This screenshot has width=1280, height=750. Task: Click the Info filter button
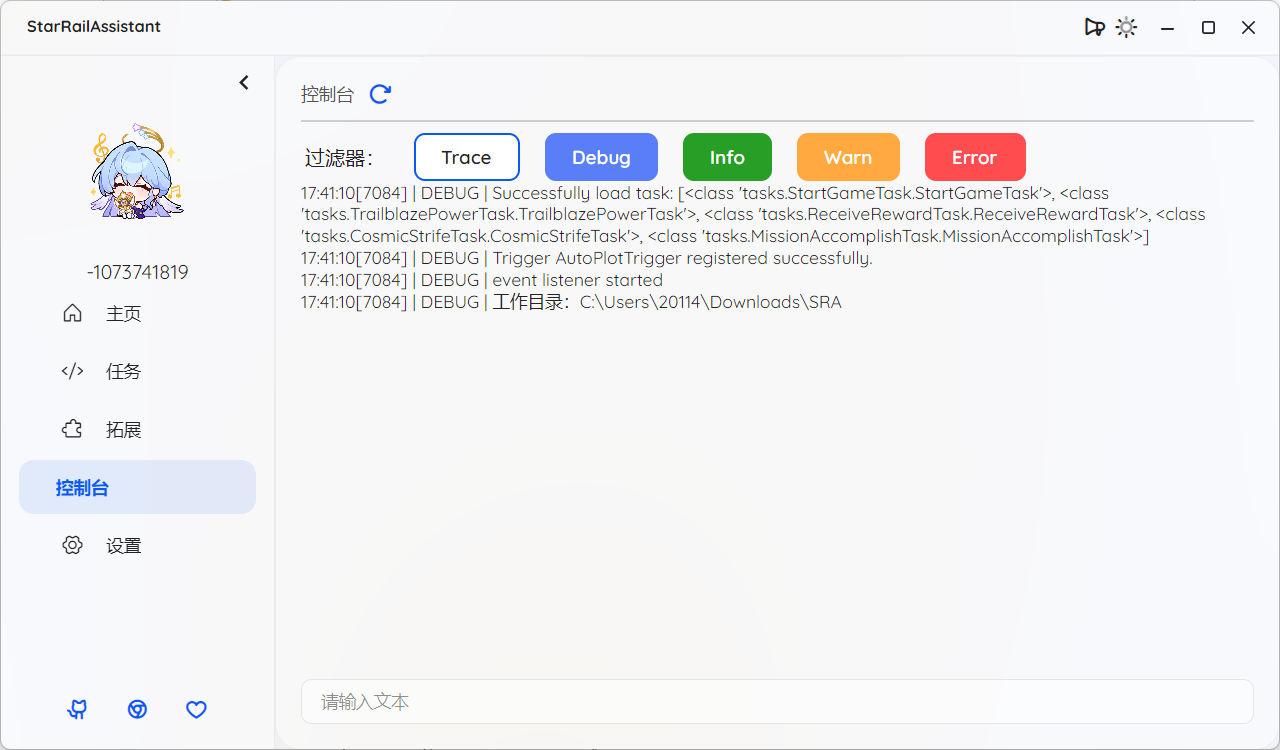pyautogui.click(x=727, y=157)
